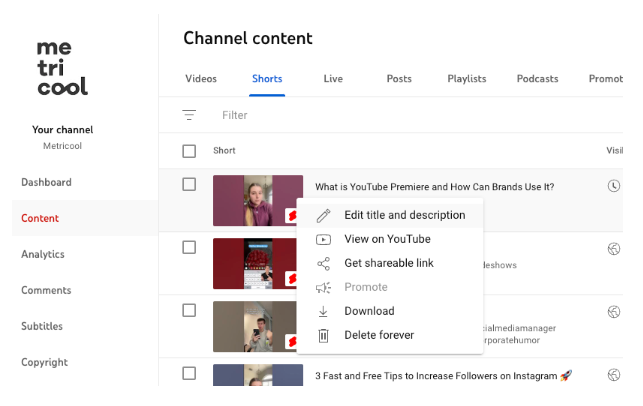Open Copyright in the sidebar
Viewport: 643px width, 406px height.
click(x=44, y=363)
